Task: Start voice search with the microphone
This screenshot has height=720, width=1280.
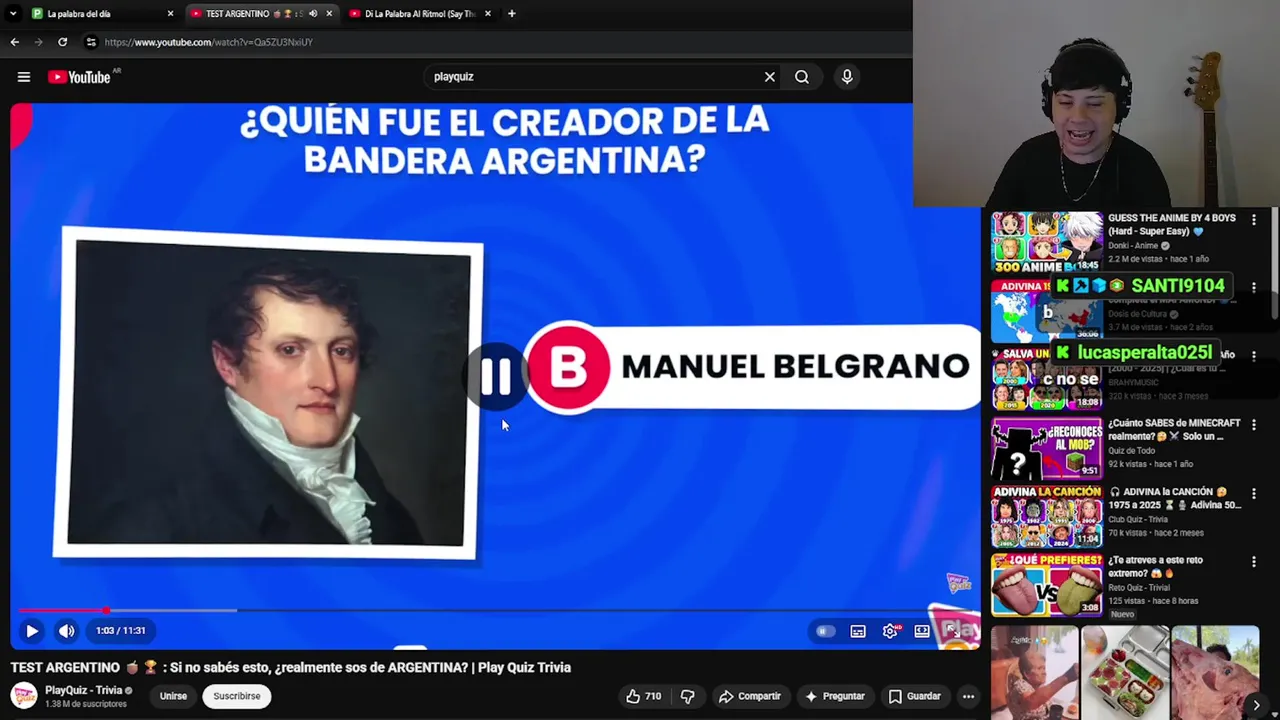Action: [x=847, y=77]
